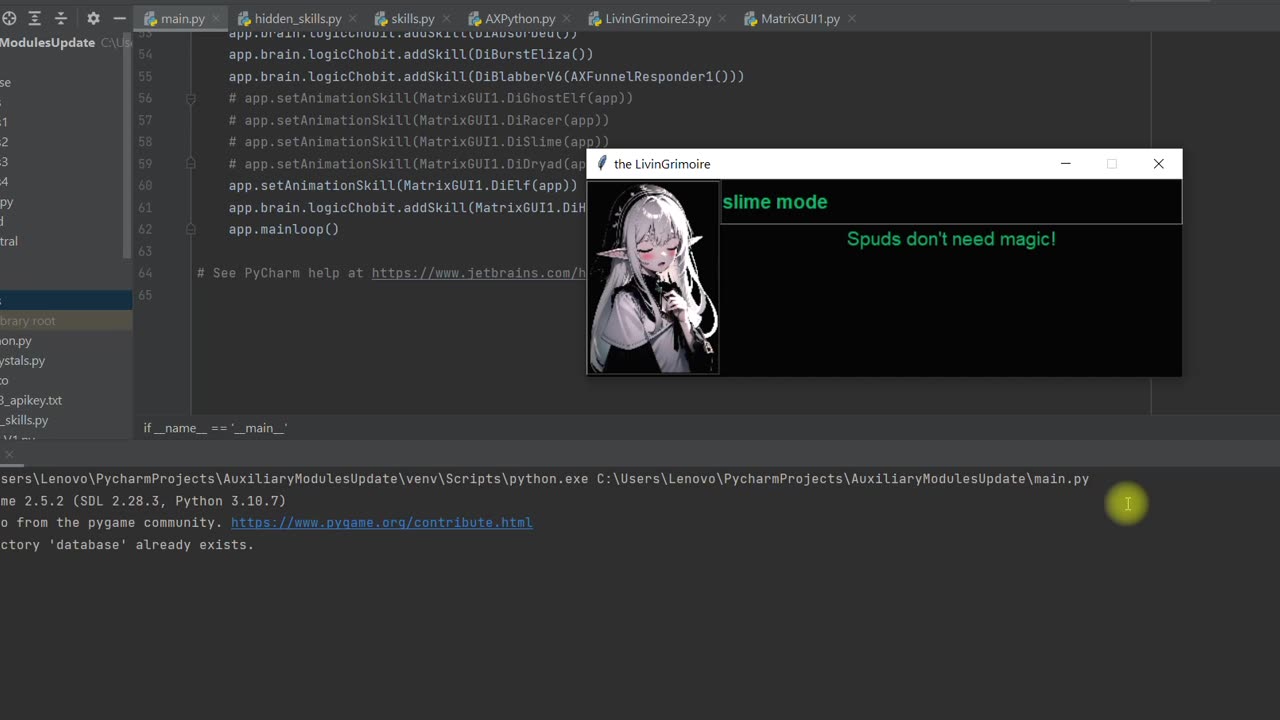
Task: Close the Run tool window tab
Action: (x=9, y=455)
